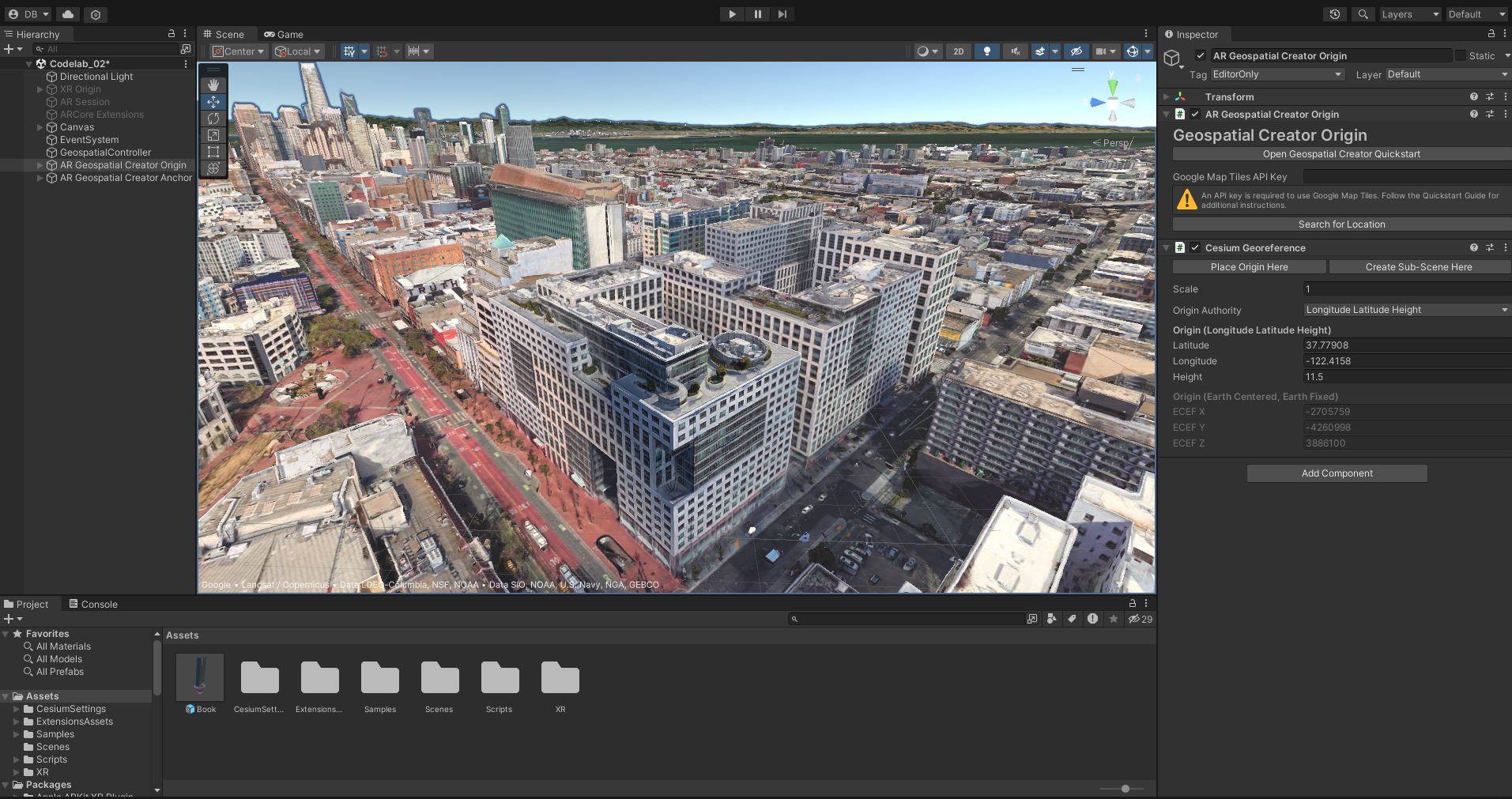This screenshot has height=799, width=1512.
Task: Open the Layers dropdown
Action: click(1410, 14)
